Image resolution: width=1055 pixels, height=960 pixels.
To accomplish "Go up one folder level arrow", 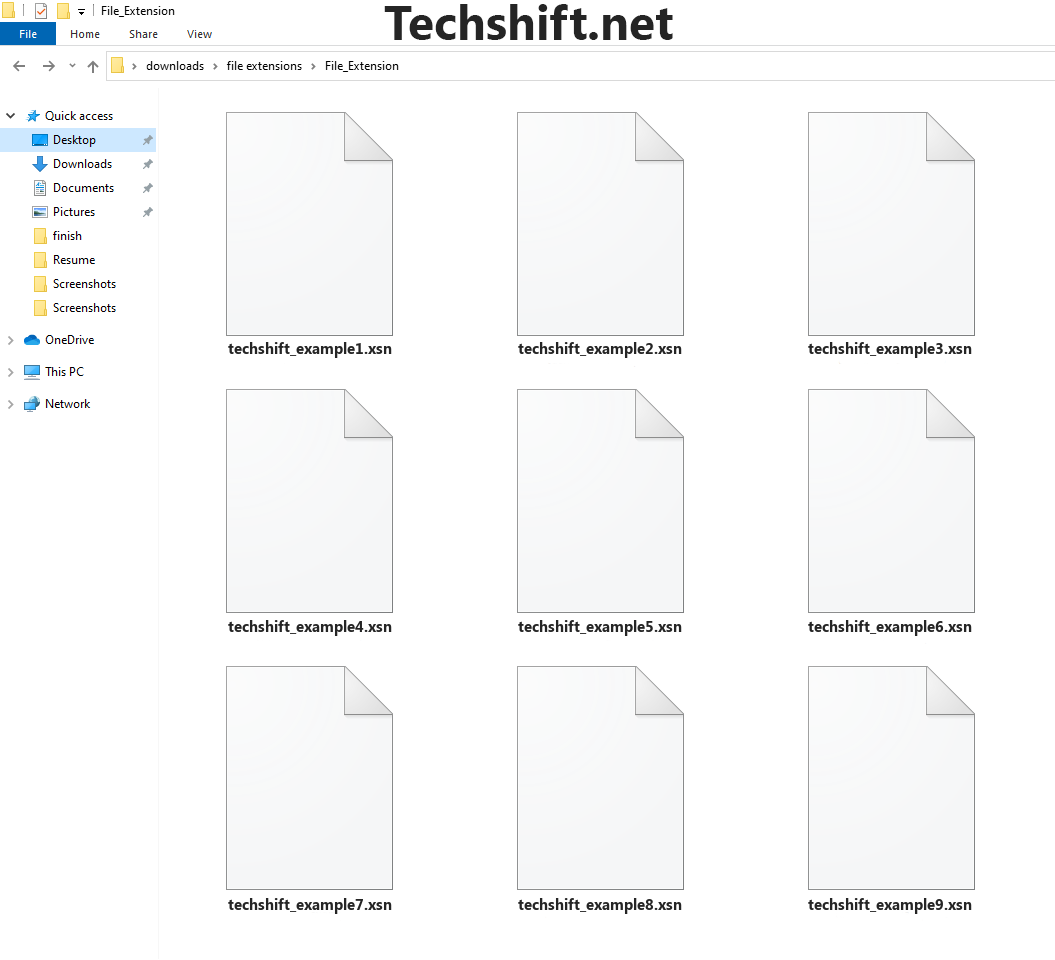I will 93,66.
